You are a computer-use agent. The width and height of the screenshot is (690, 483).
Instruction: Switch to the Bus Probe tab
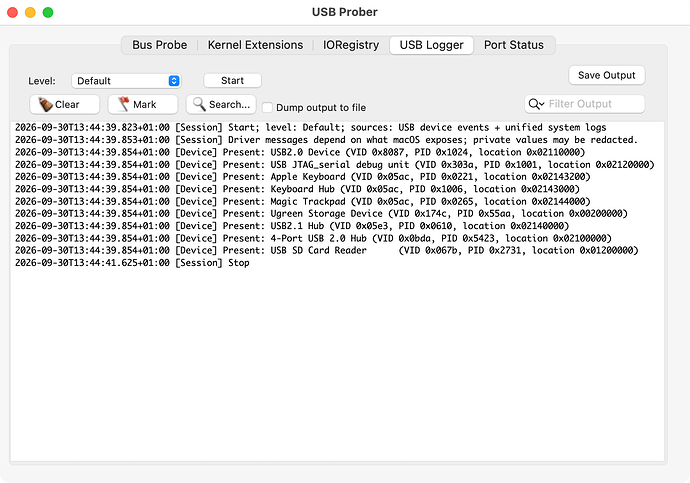point(159,45)
